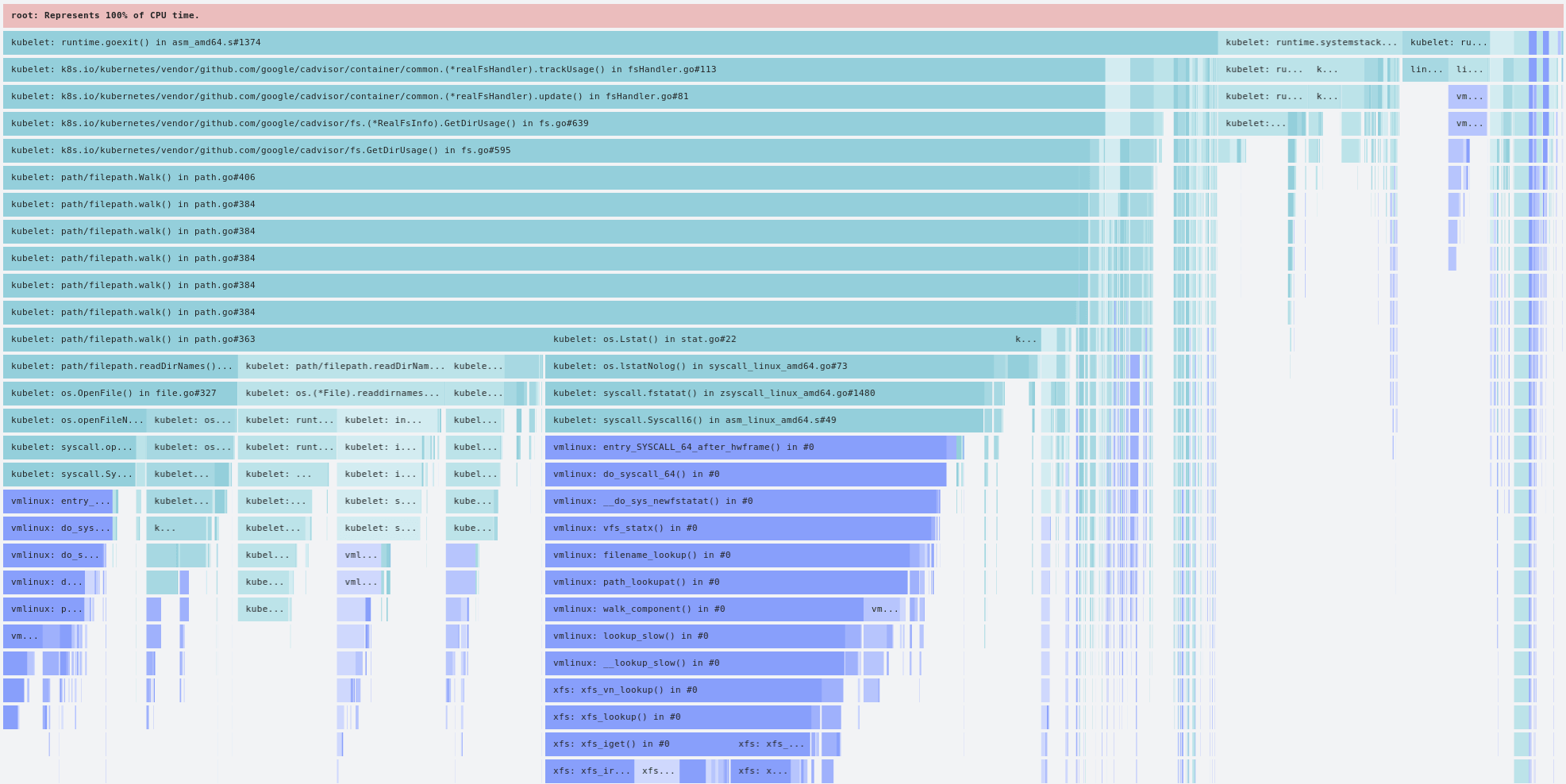The width and height of the screenshot is (1566, 784).
Task: Select kubelet os.OpenFile() in file.go#327 frame
Action: coord(120,394)
